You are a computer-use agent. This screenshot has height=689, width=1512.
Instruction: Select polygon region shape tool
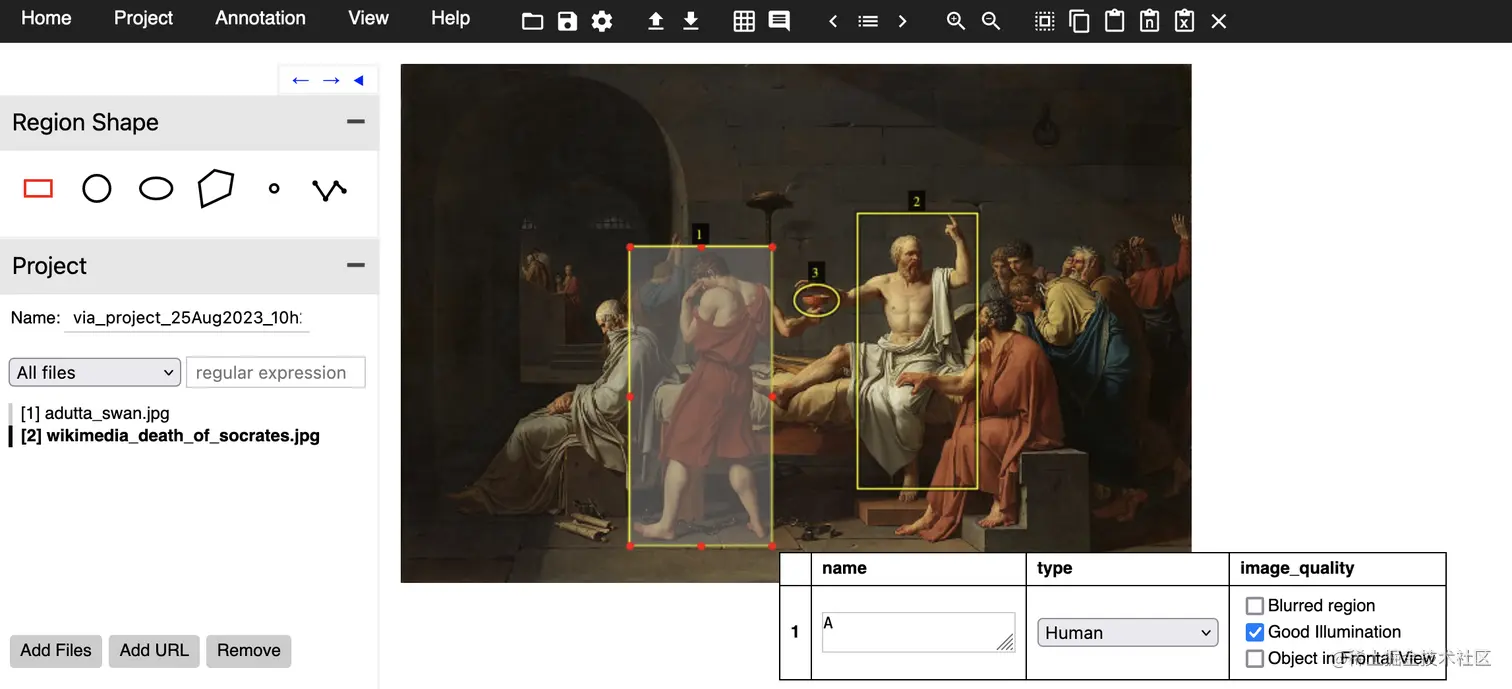[215, 188]
